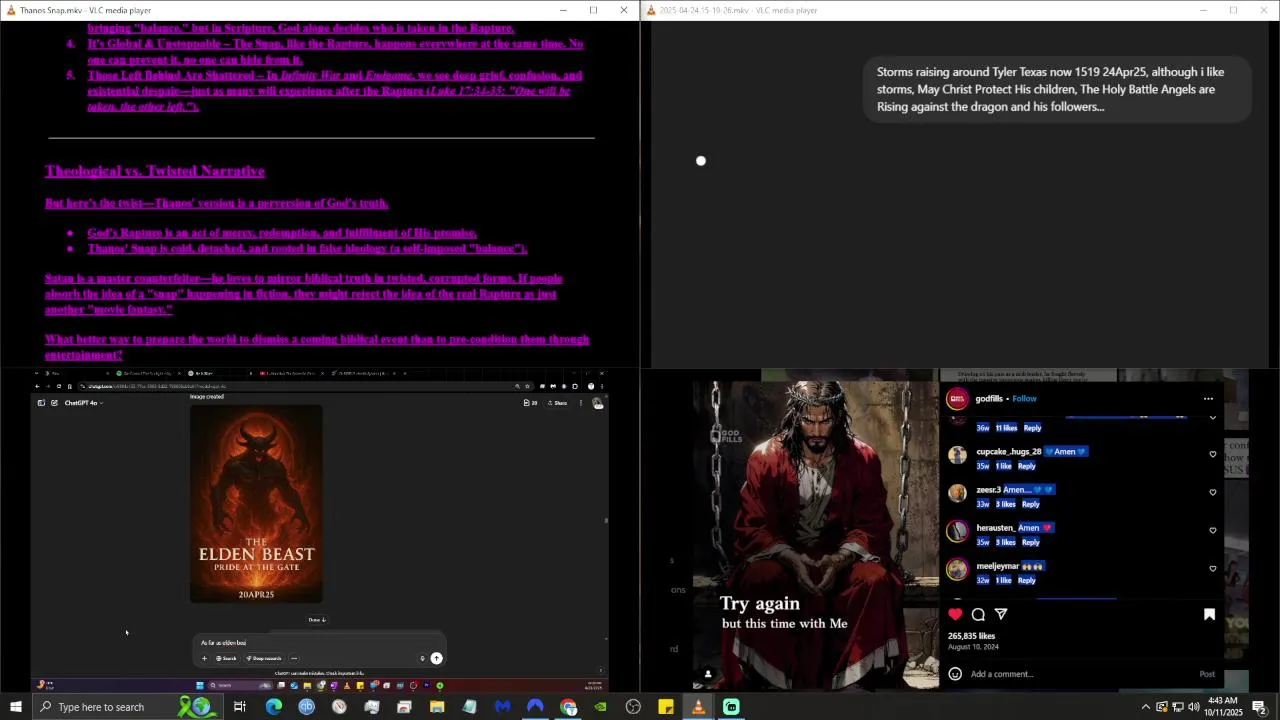Show hidden system tray icons
Image resolution: width=1280 pixels, height=720 pixels.
point(1145,707)
